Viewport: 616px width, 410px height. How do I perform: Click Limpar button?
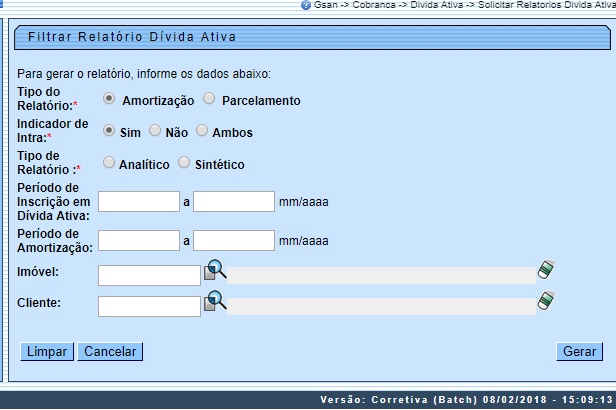coord(47,351)
